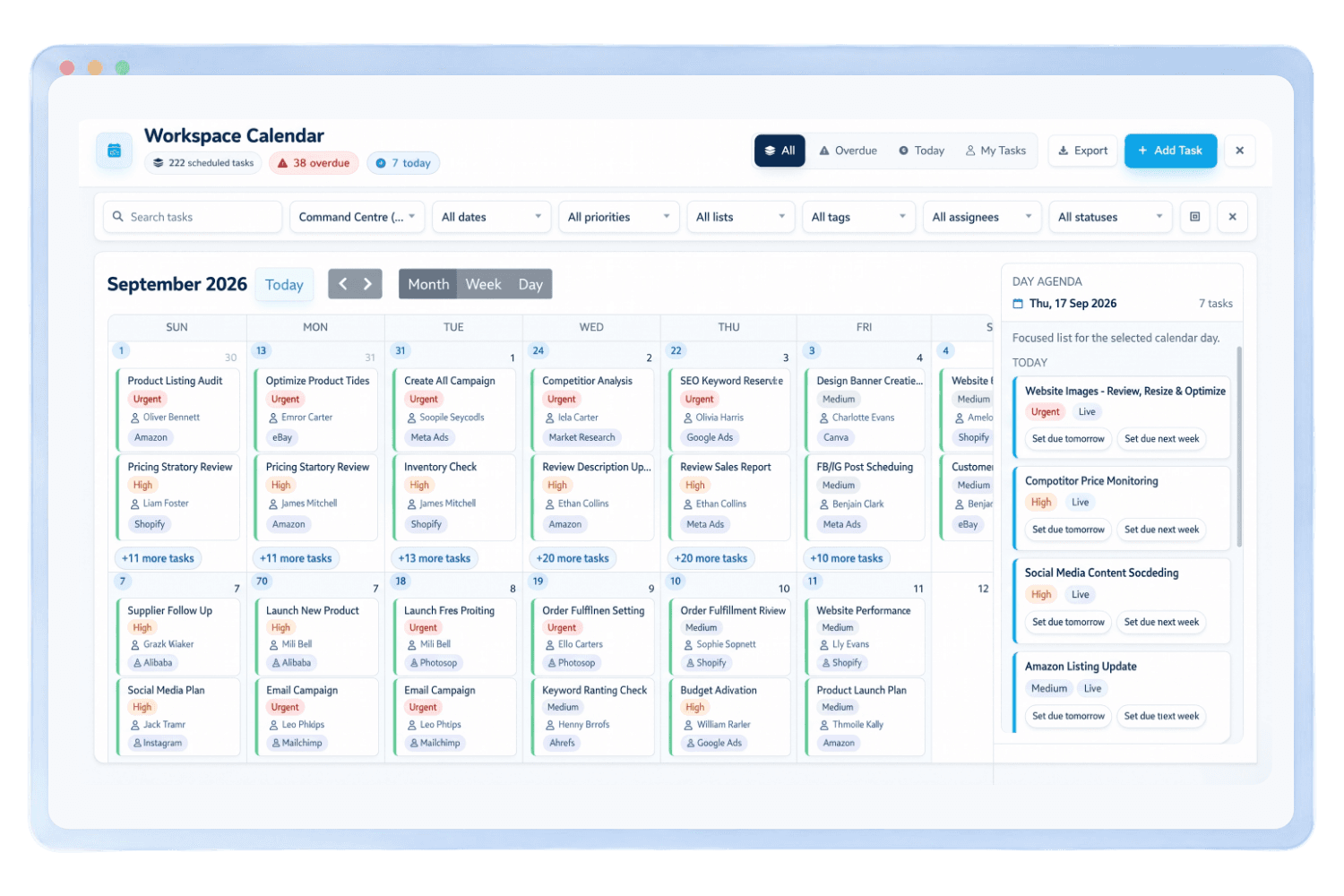Open the Review Sales Report task card
Screen dimensions: 1344x896
point(730,496)
